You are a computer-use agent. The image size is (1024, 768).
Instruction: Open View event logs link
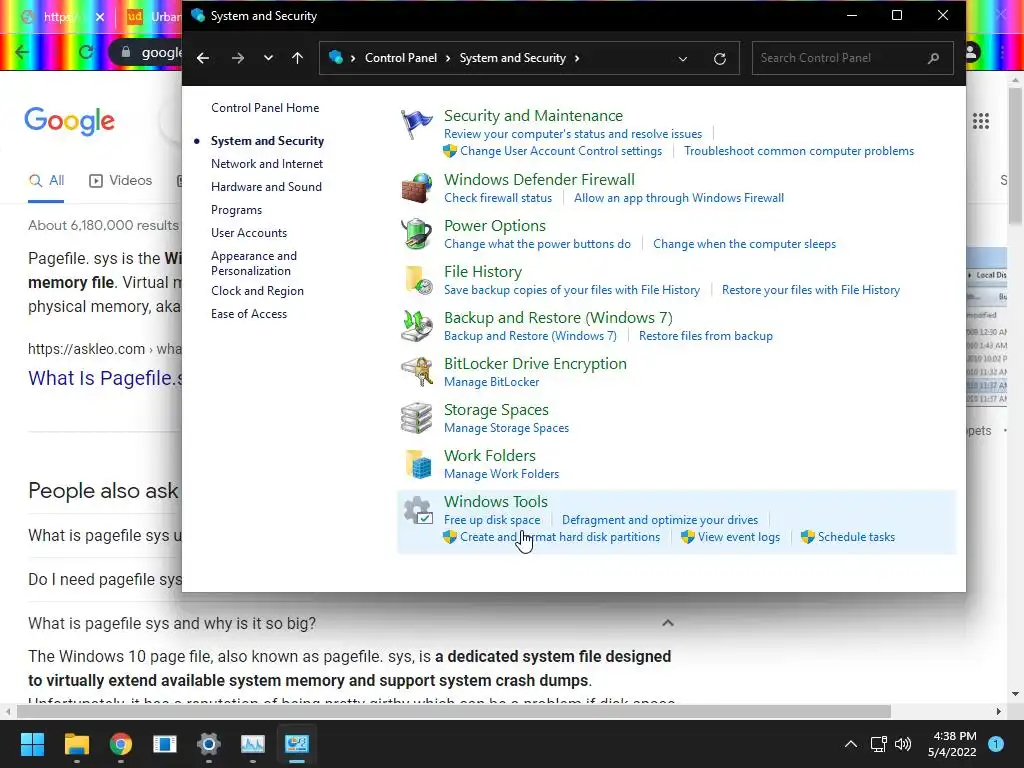pos(739,537)
